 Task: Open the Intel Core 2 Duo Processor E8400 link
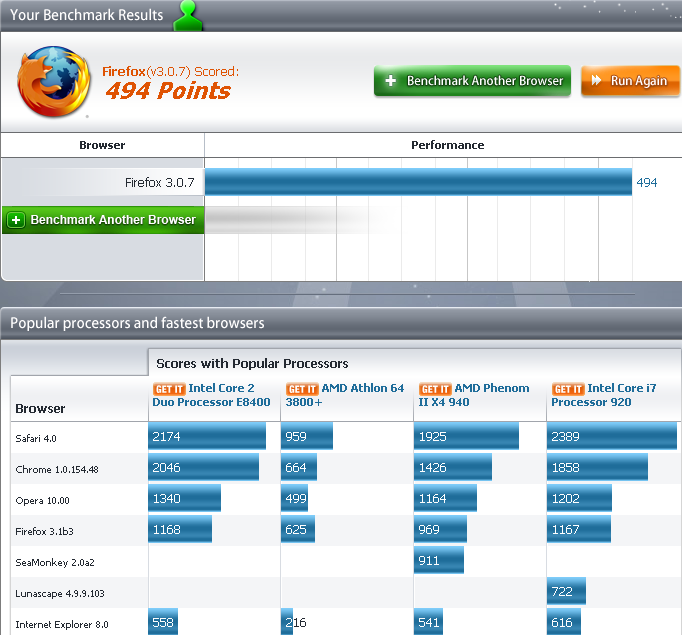point(211,395)
